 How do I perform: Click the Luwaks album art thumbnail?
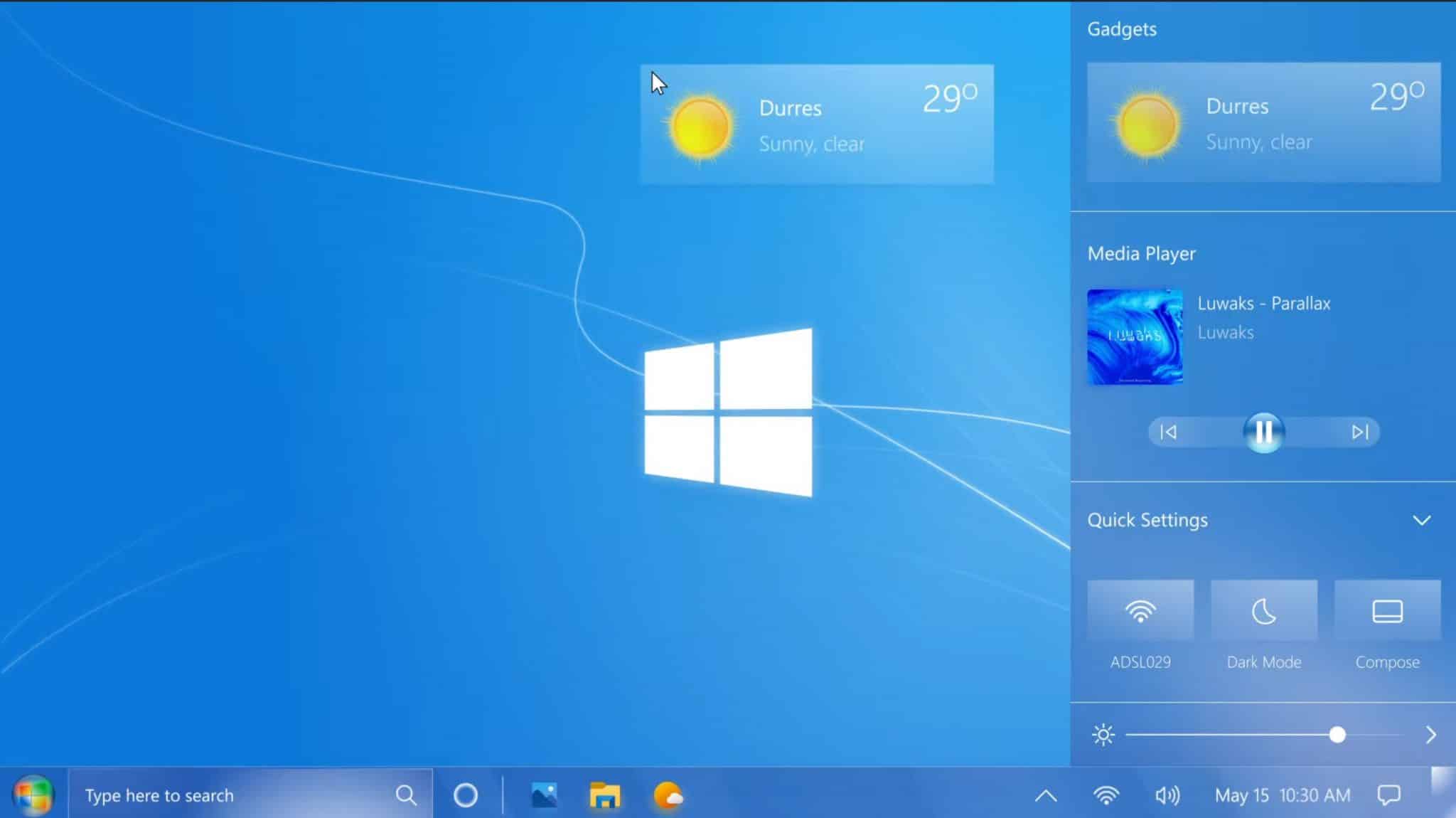(x=1135, y=336)
